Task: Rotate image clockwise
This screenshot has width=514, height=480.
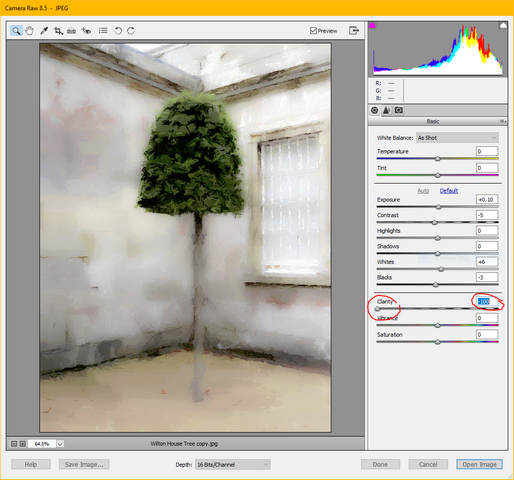Action: coord(131,31)
